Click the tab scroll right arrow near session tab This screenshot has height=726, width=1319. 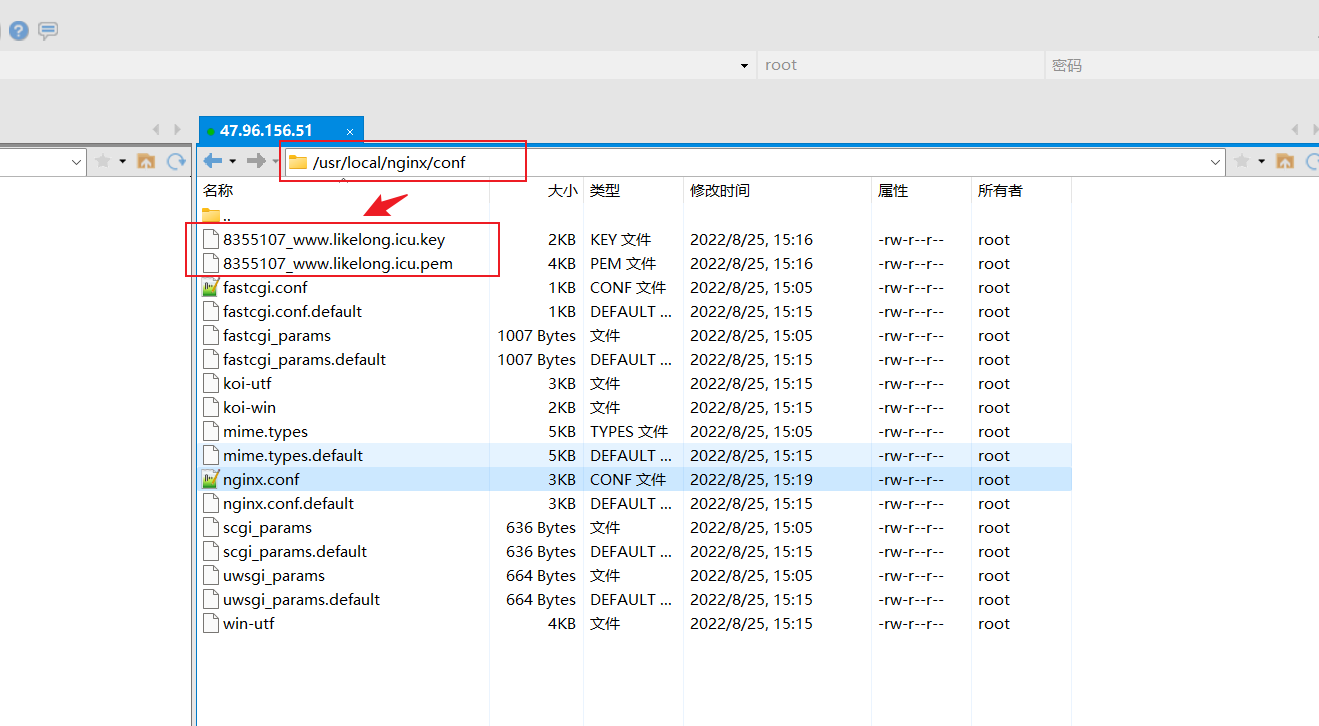click(x=177, y=130)
